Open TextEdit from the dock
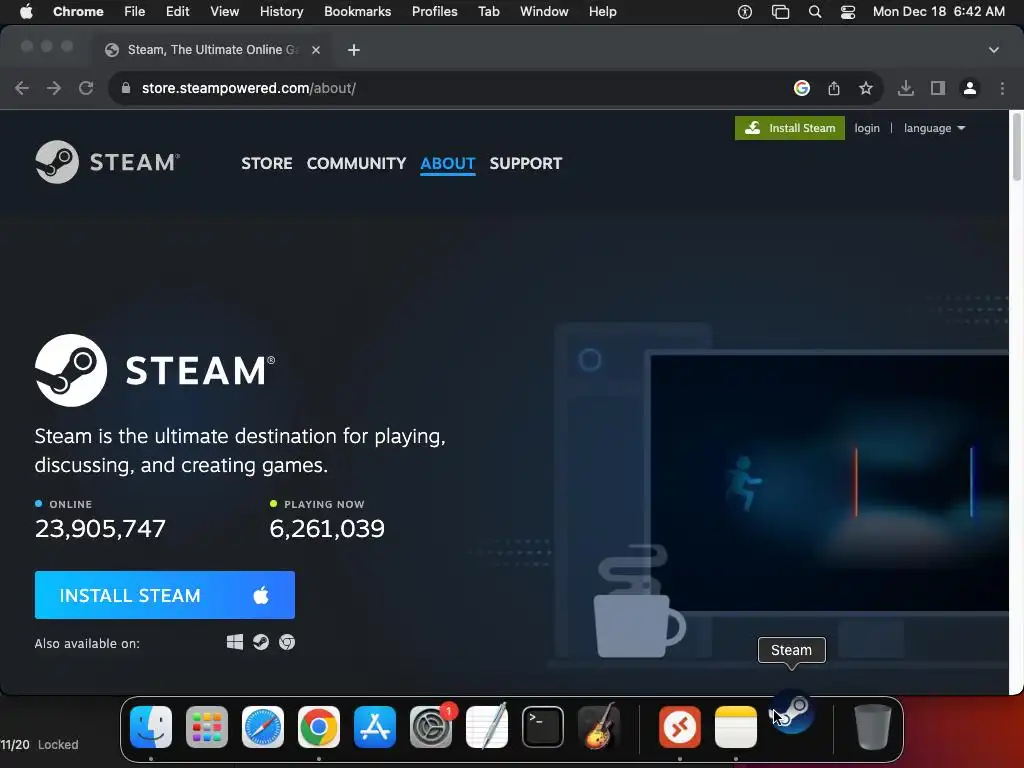1024x768 pixels. 487,727
